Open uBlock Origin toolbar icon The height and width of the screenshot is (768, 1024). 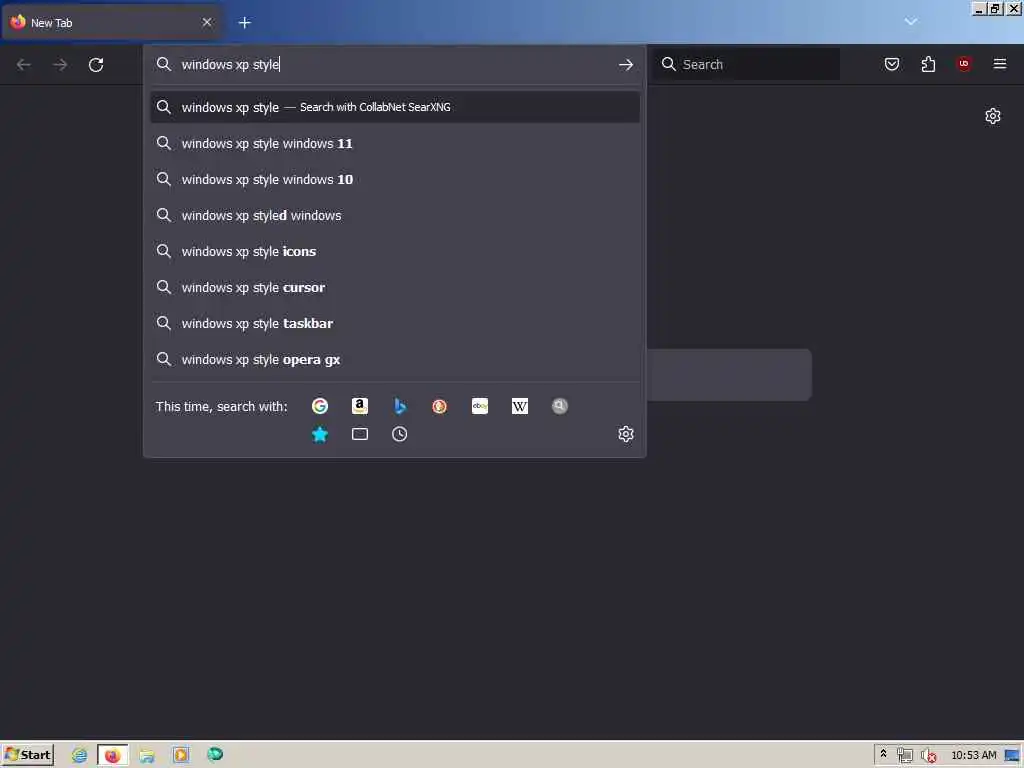point(964,64)
